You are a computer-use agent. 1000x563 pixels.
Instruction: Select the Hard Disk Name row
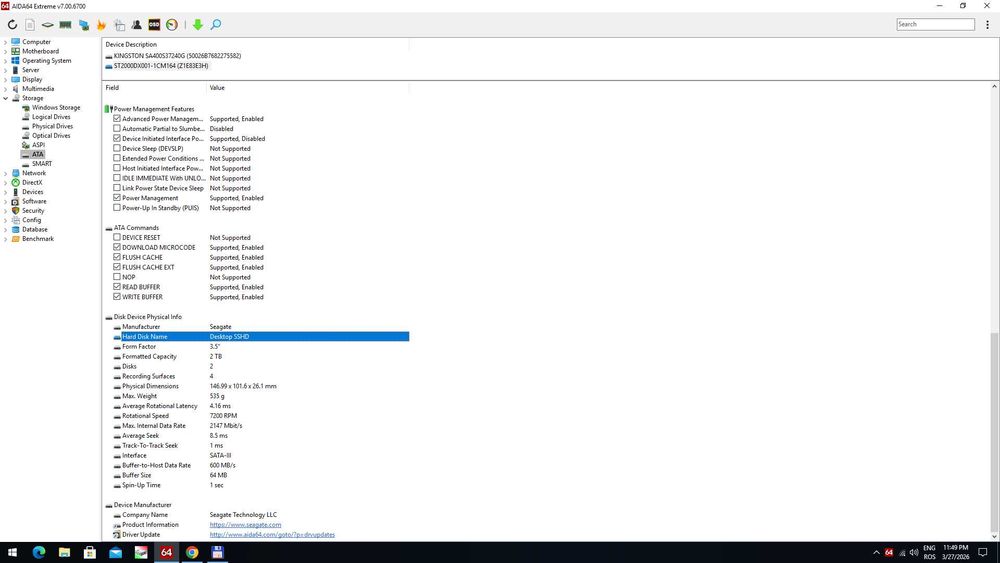point(261,337)
